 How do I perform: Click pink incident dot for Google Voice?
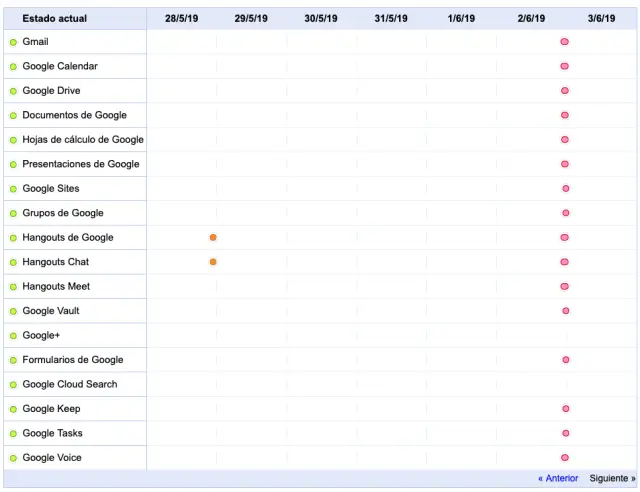click(565, 458)
